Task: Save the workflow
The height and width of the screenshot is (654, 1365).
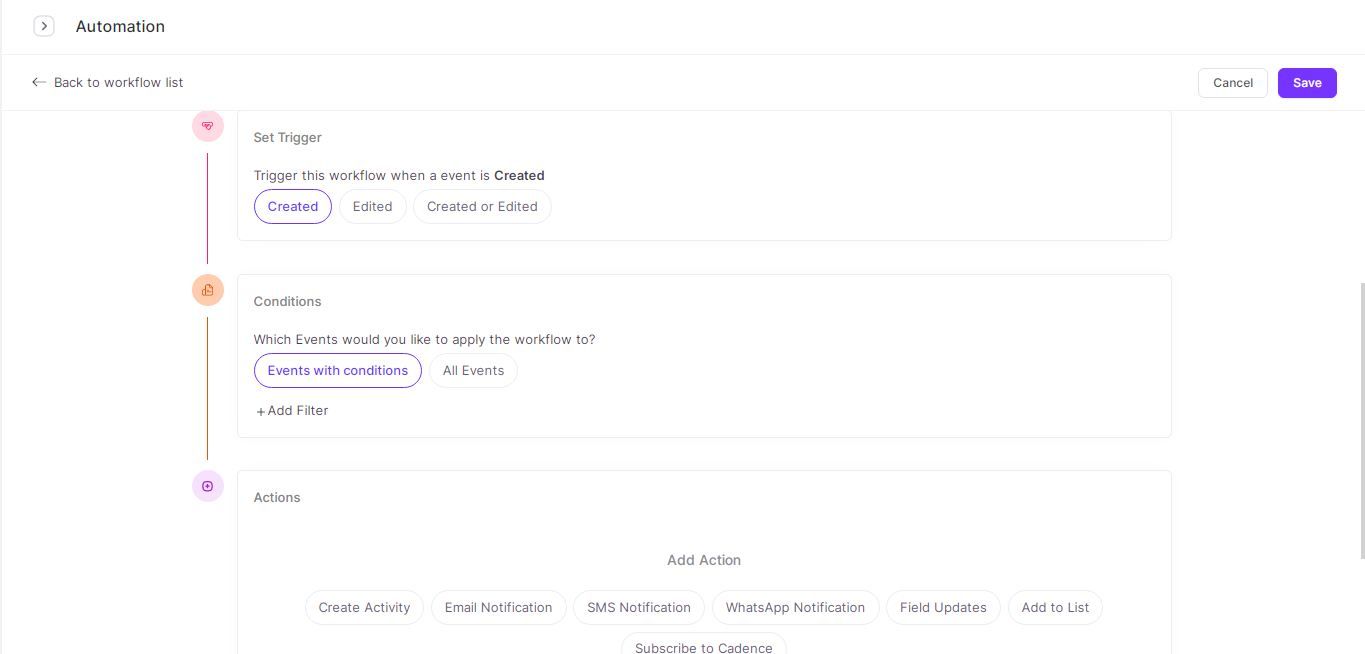Action: coord(1306,83)
